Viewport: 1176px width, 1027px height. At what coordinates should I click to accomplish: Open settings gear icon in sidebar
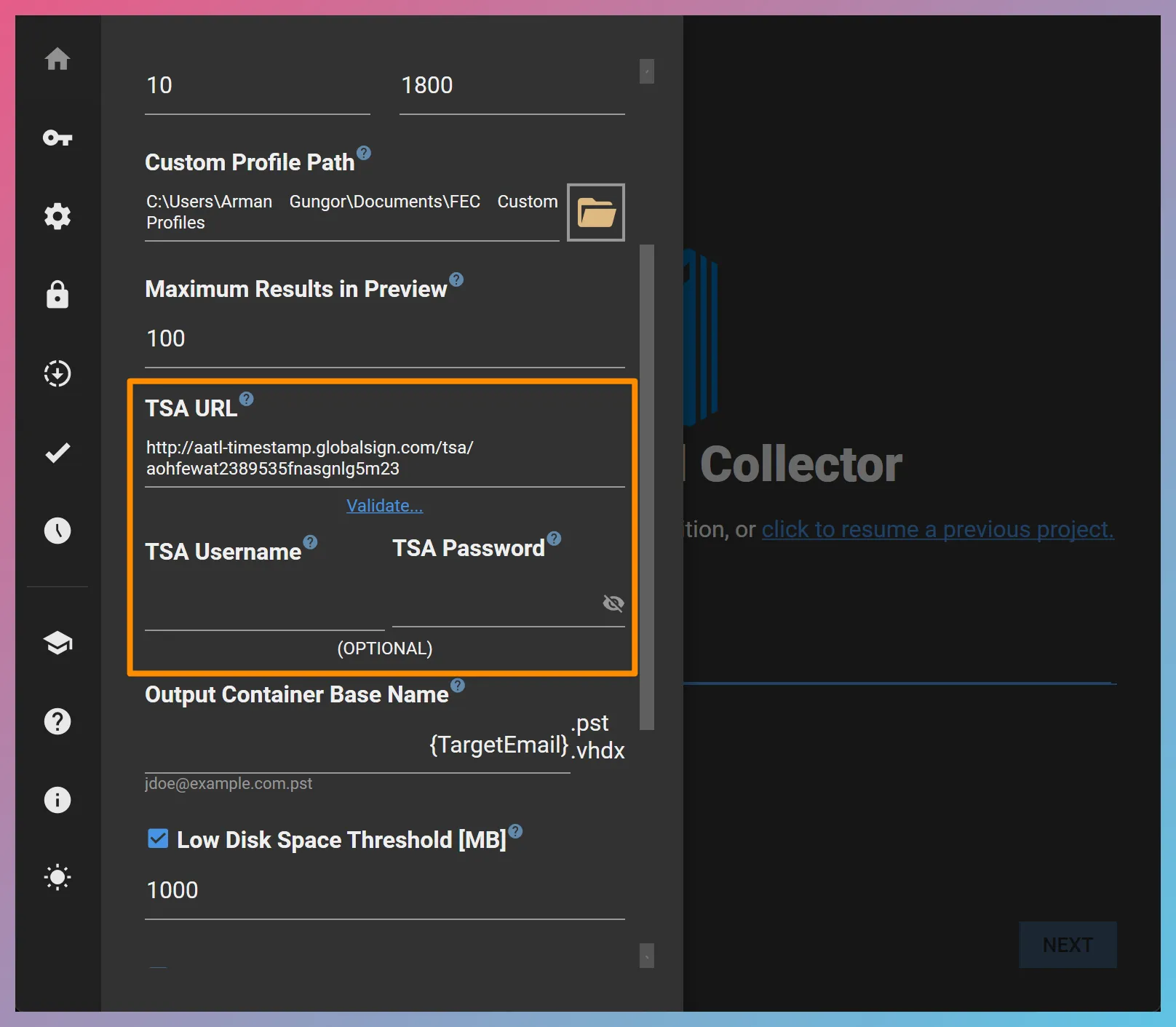[x=57, y=216]
